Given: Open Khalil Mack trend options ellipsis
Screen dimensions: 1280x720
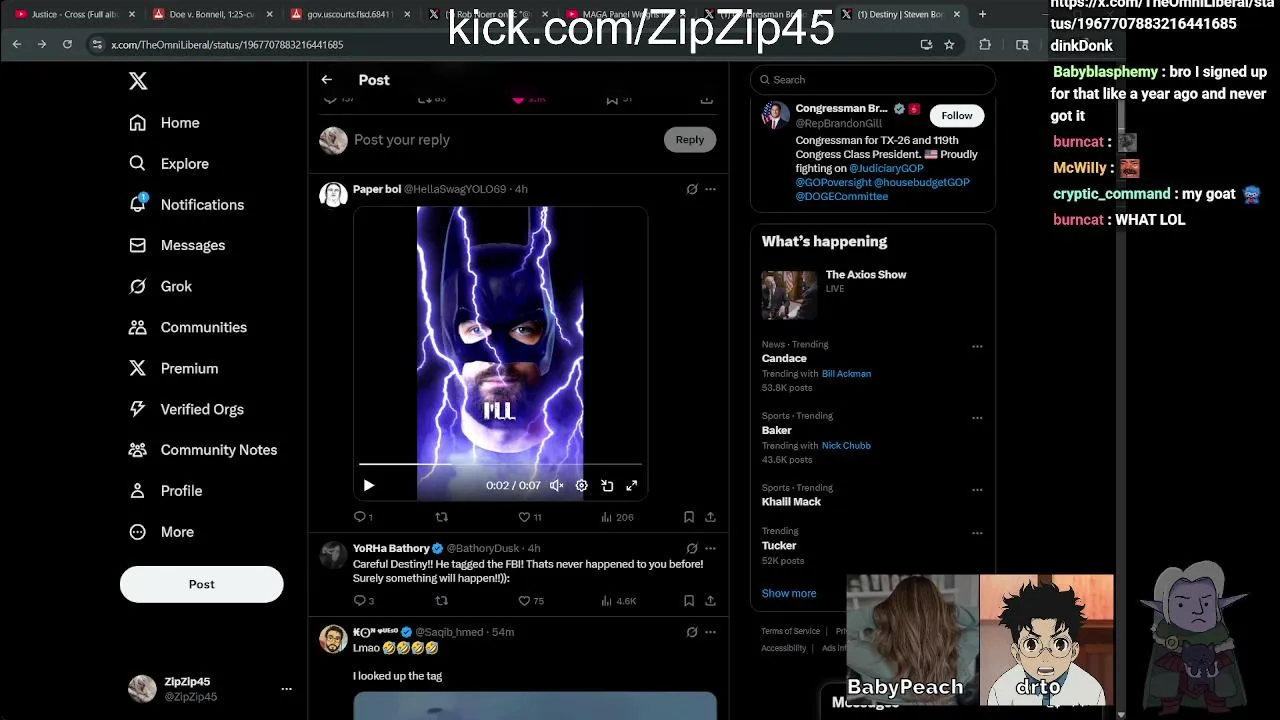Looking at the screenshot, I should coord(977,490).
